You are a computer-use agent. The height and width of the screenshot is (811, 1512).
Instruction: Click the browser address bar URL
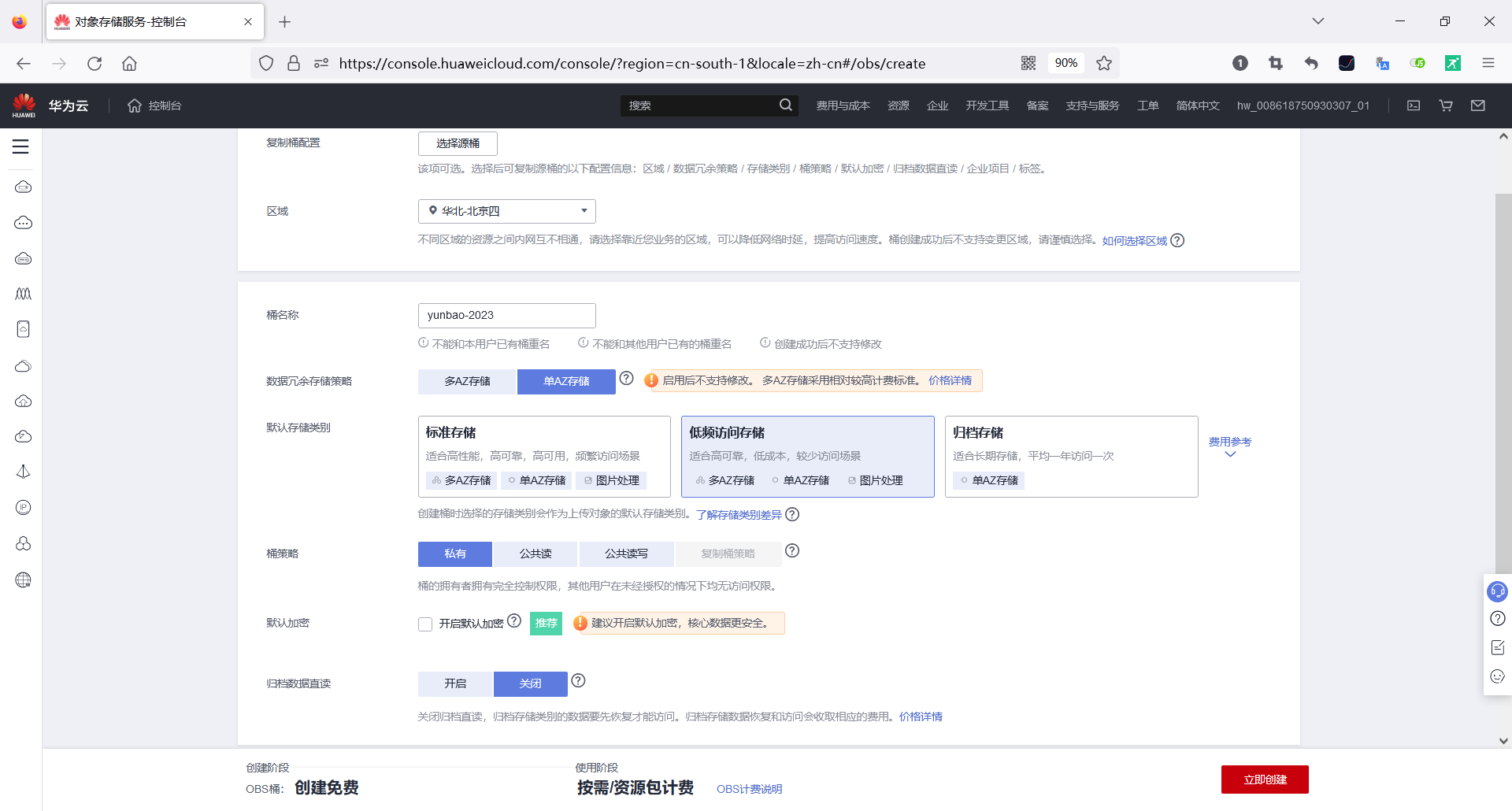pyautogui.click(x=632, y=64)
